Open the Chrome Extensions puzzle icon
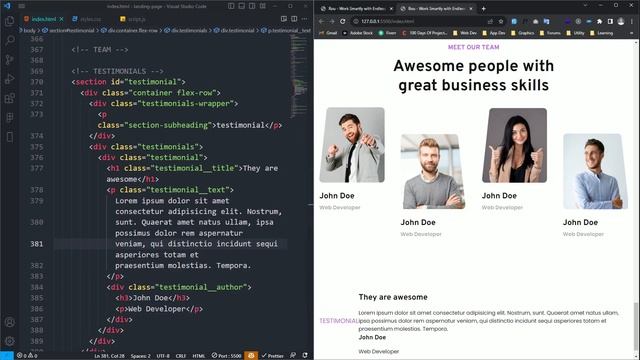 pyautogui.click(x=600, y=21)
